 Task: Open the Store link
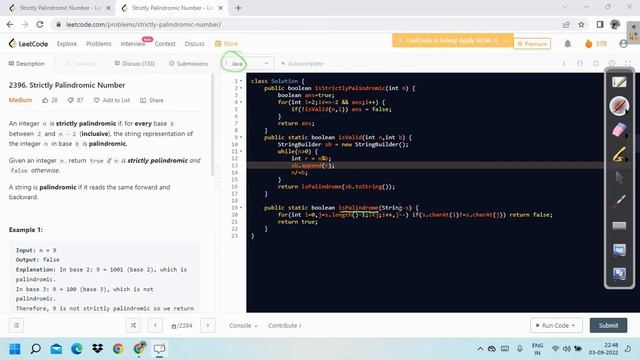click(227, 44)
